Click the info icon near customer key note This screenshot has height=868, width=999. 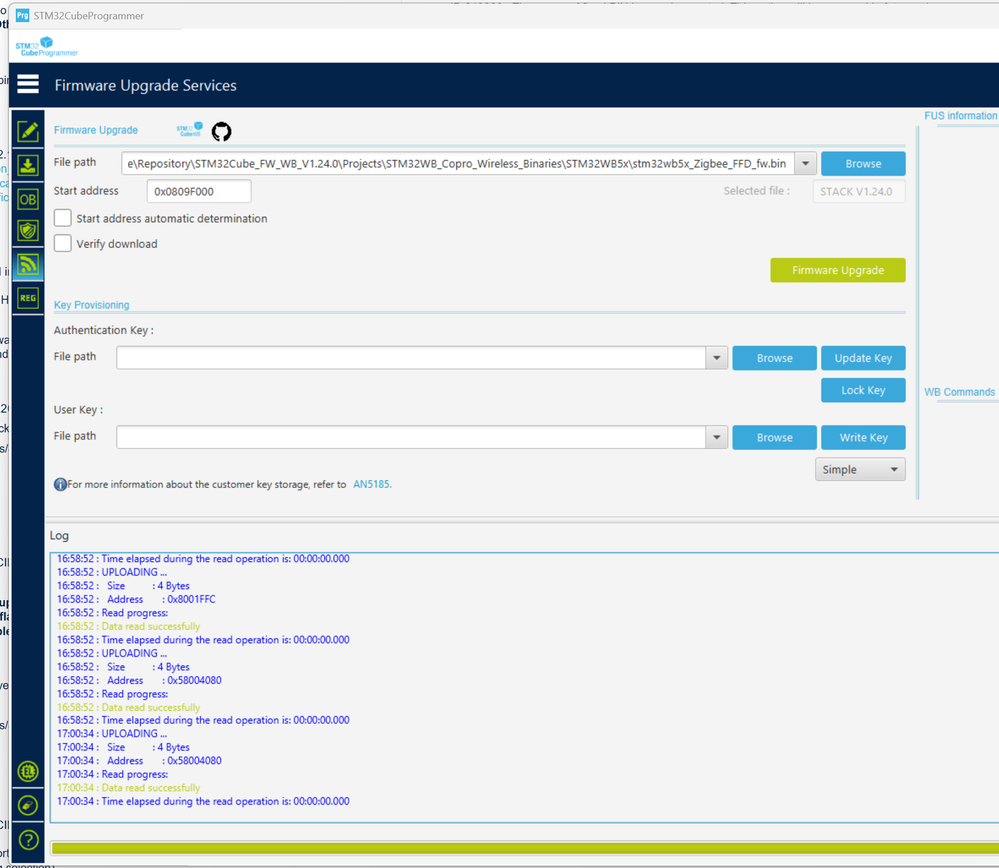coord(60,484)
